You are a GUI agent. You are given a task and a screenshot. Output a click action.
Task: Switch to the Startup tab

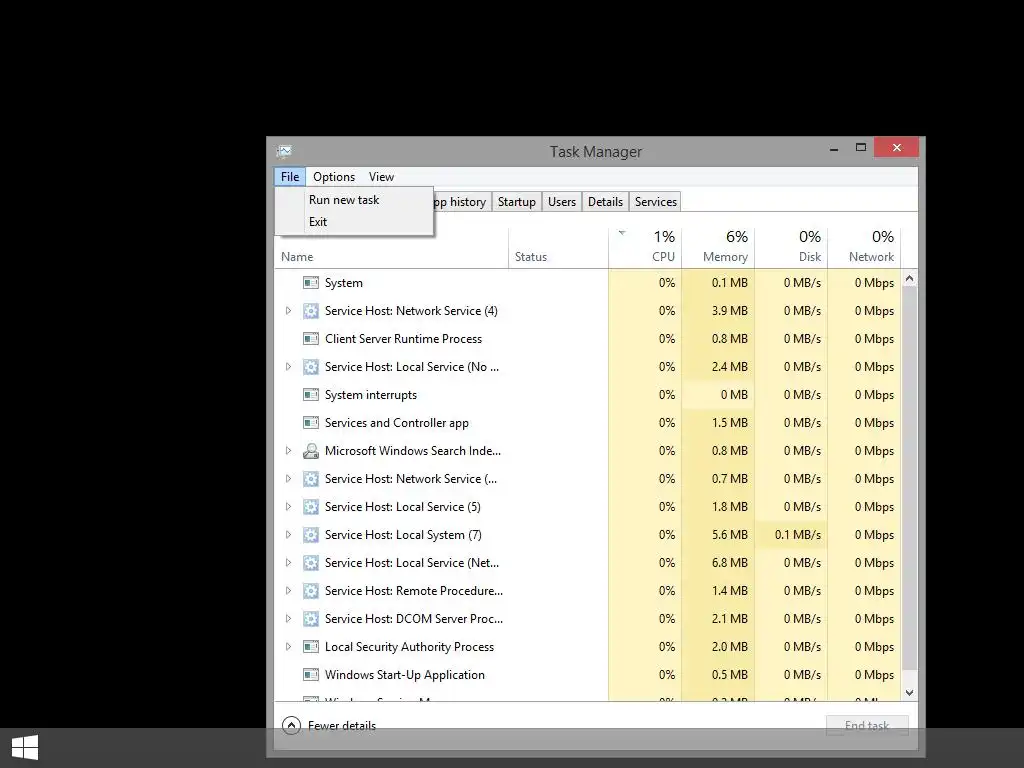pos(517,202)
